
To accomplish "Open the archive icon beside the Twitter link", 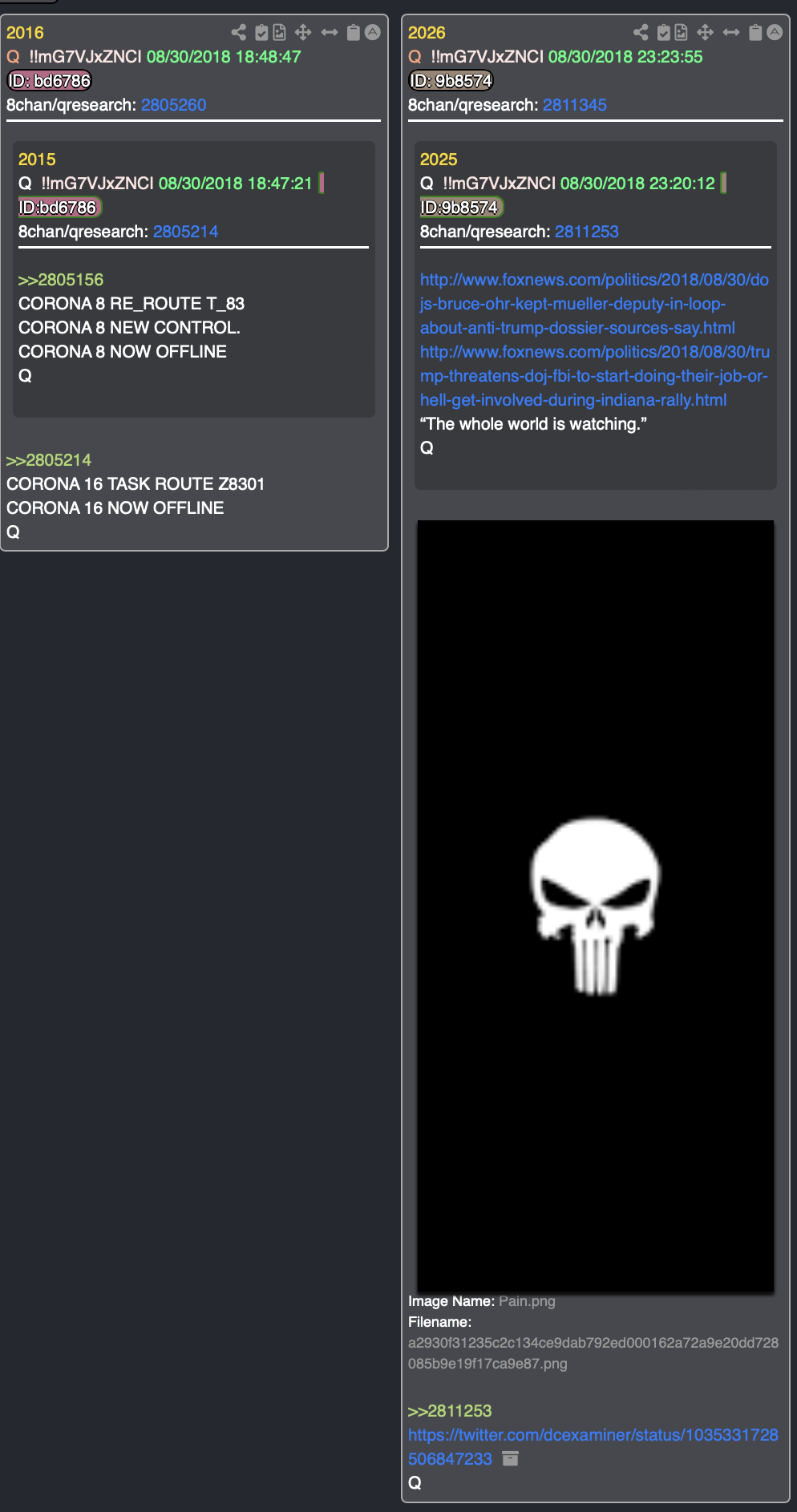I will 510,1458.
